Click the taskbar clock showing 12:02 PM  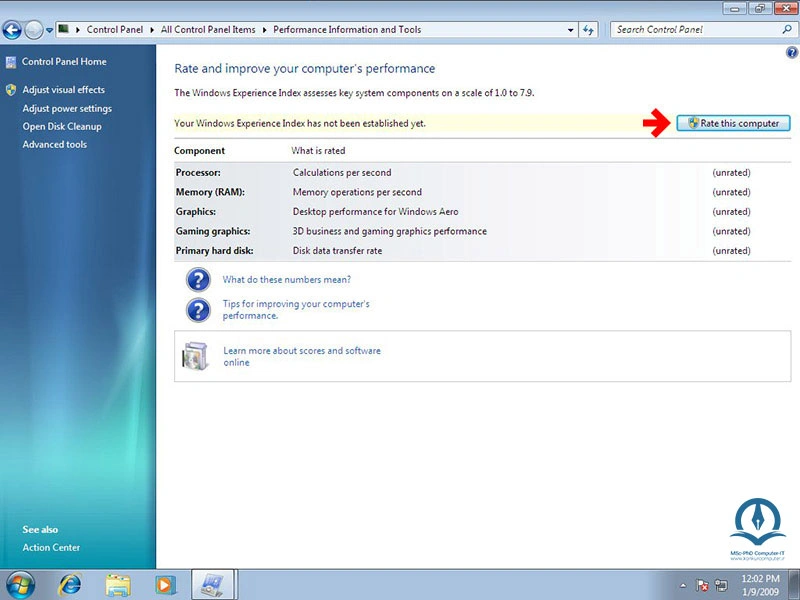tap(760, 585)
